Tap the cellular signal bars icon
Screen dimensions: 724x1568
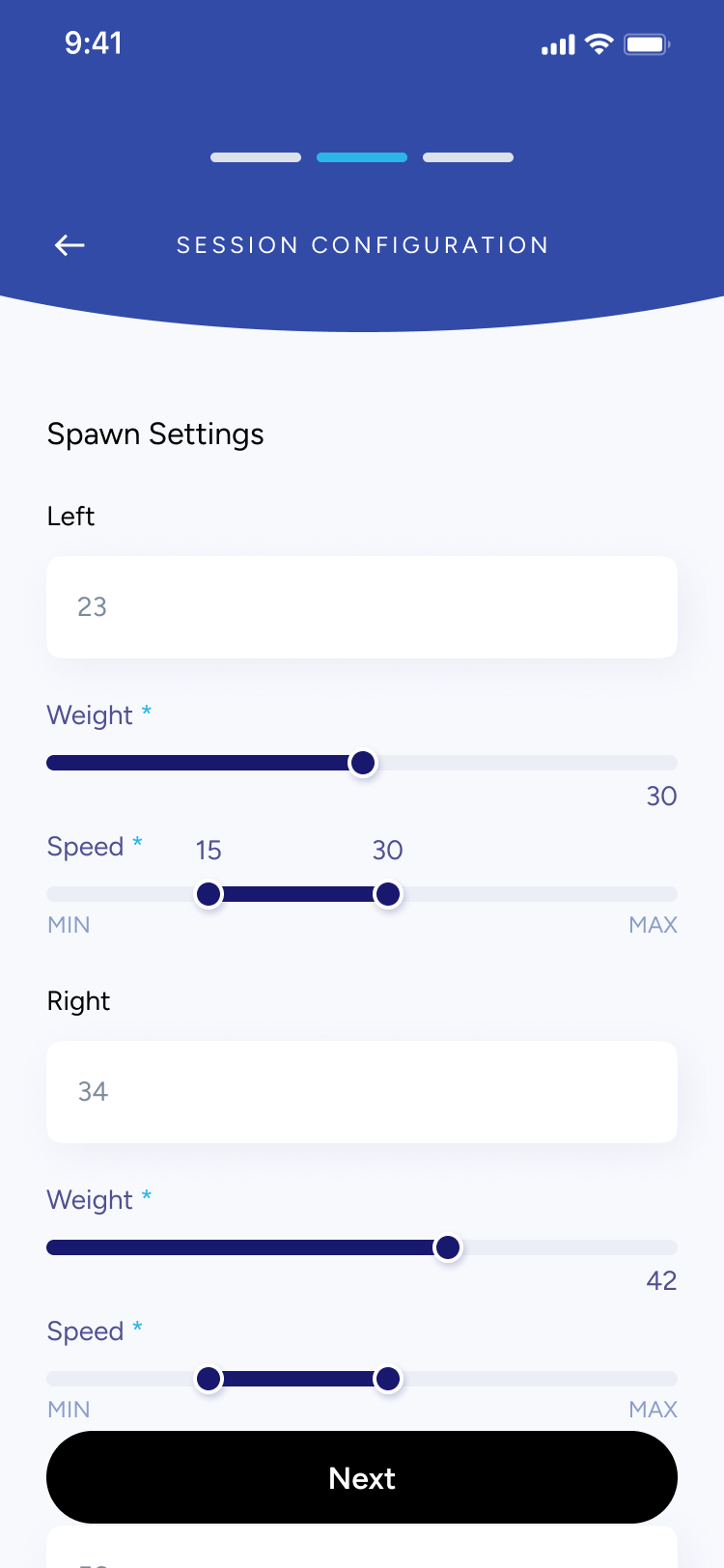[x=558, y=44]
